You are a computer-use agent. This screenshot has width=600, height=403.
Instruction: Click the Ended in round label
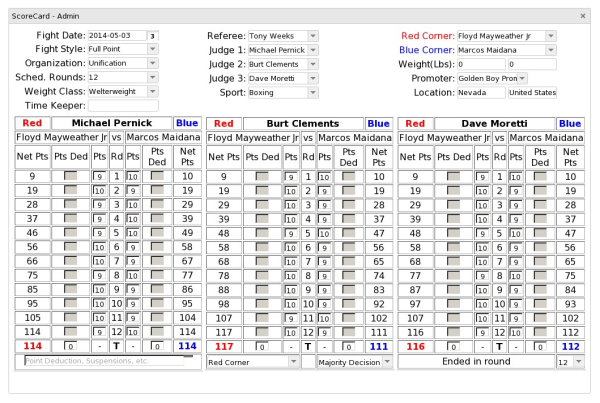click(x=476, y=361)
